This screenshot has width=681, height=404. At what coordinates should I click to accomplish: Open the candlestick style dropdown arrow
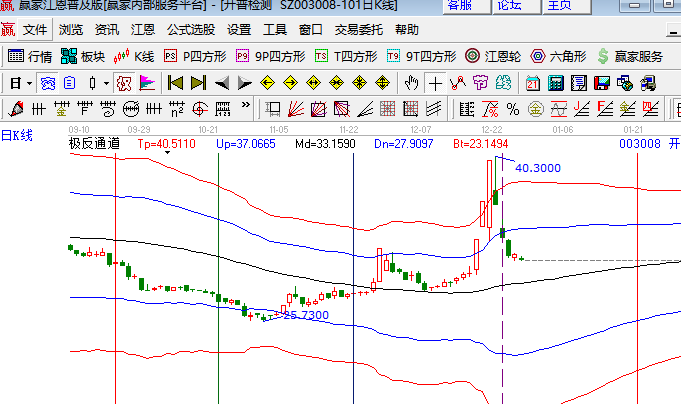[x=106, y=83]
